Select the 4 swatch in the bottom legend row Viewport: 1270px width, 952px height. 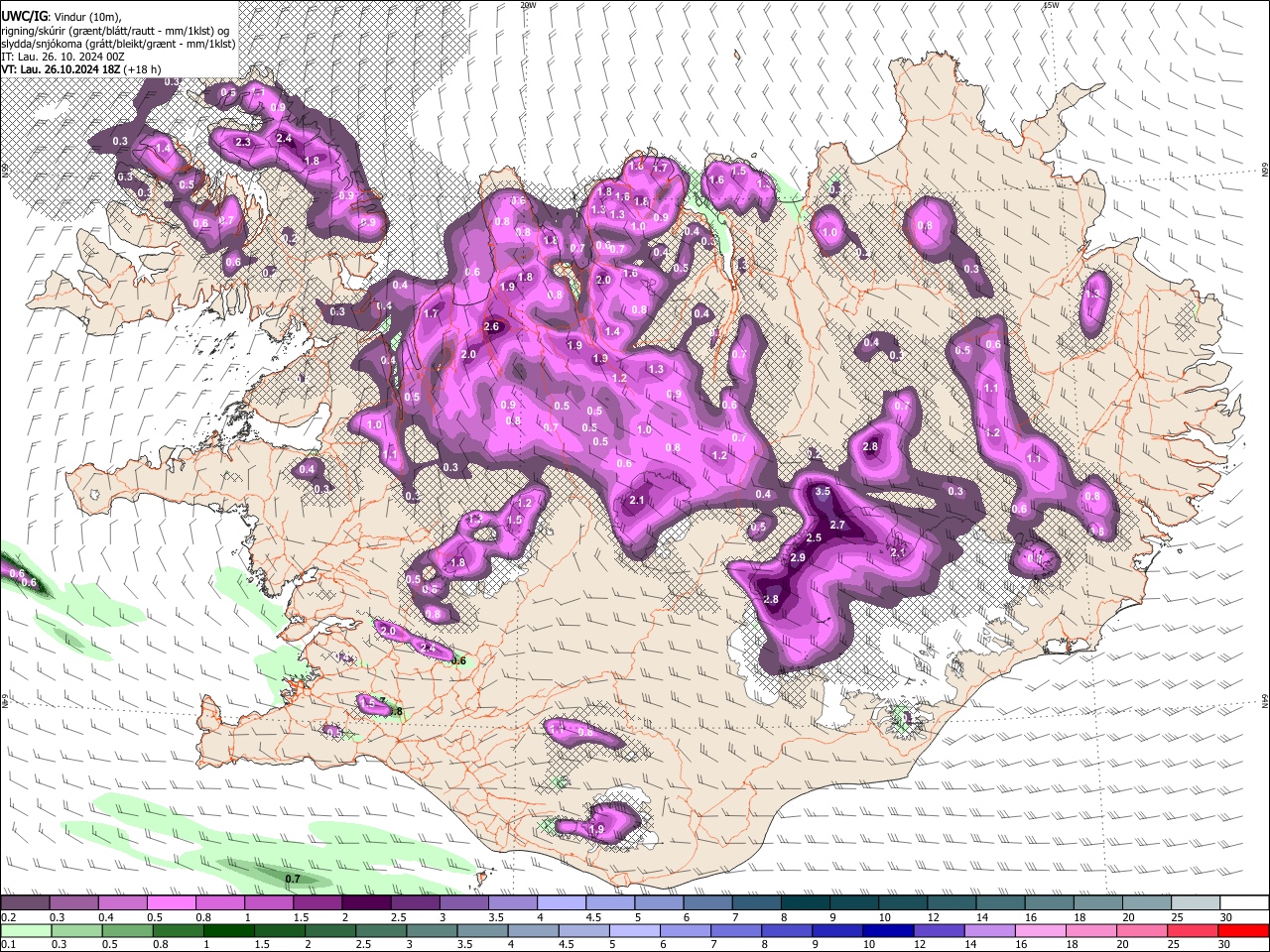pyautogui.click(x=534, y=930)
